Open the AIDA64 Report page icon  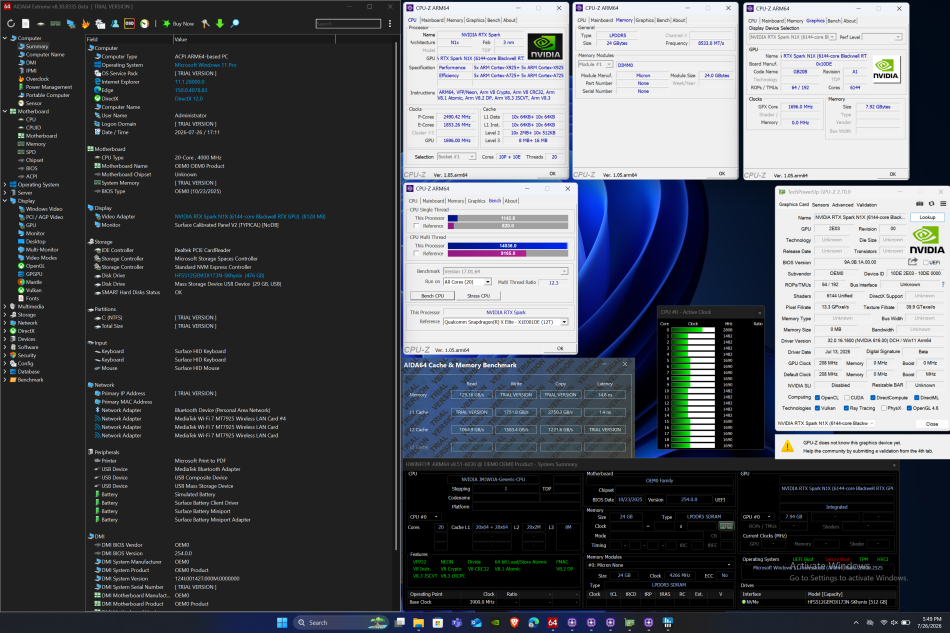(25, 24)
